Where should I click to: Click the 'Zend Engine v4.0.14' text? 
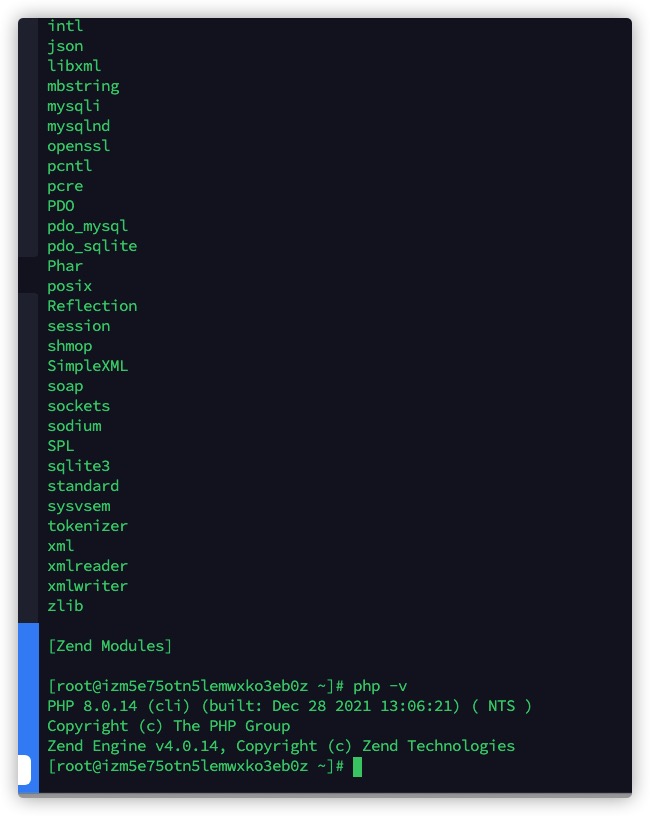click(133, 746)
